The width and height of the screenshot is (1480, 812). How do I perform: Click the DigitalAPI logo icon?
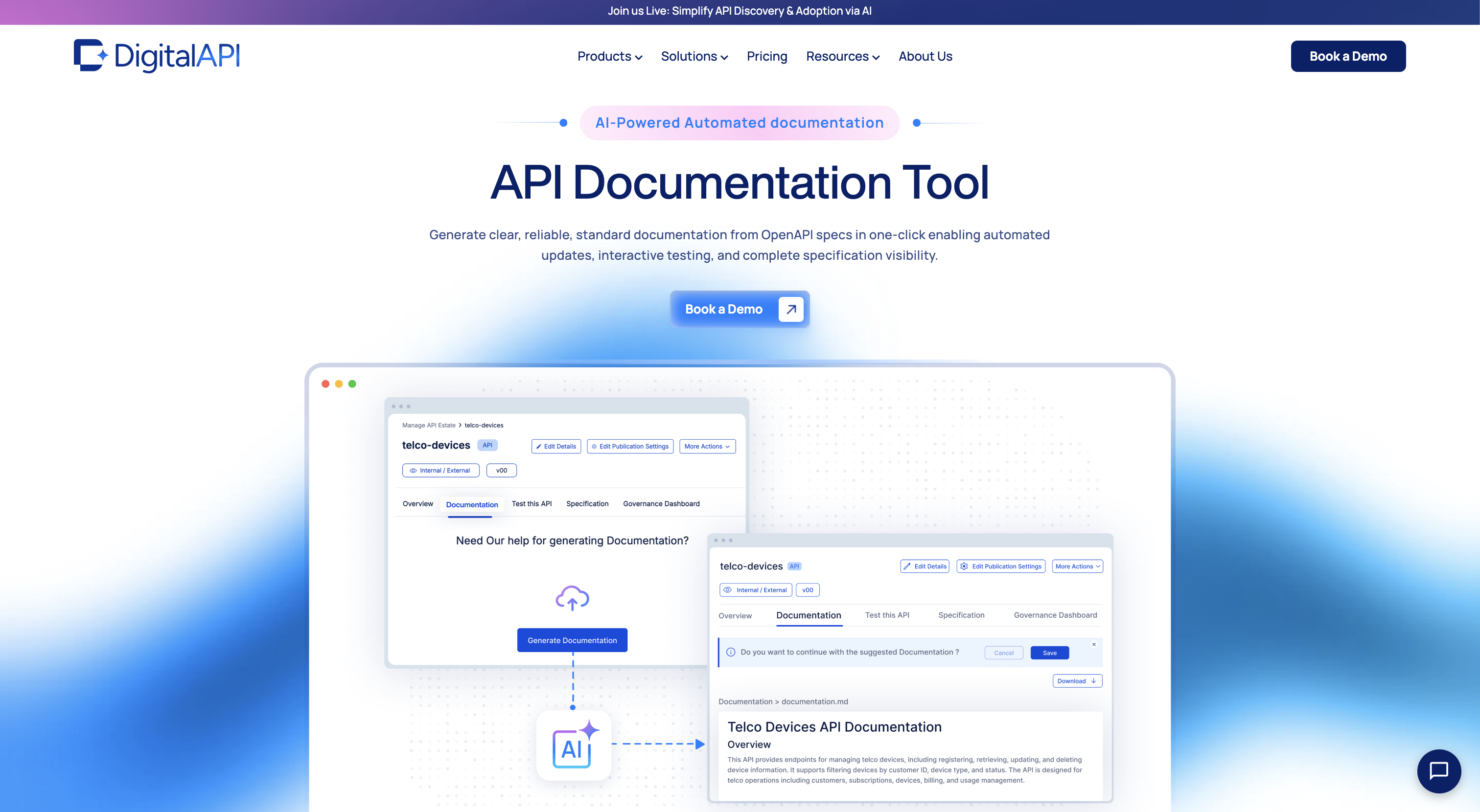point(90,56)
